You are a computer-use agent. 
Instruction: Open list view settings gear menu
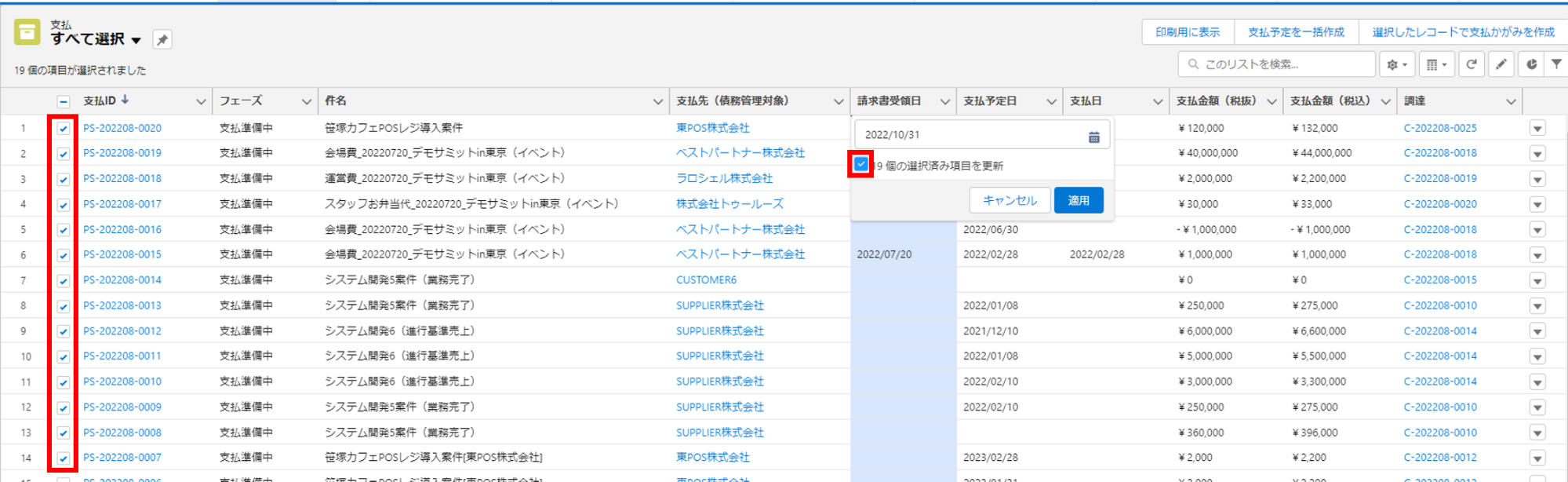click(x=1397, y=64)
